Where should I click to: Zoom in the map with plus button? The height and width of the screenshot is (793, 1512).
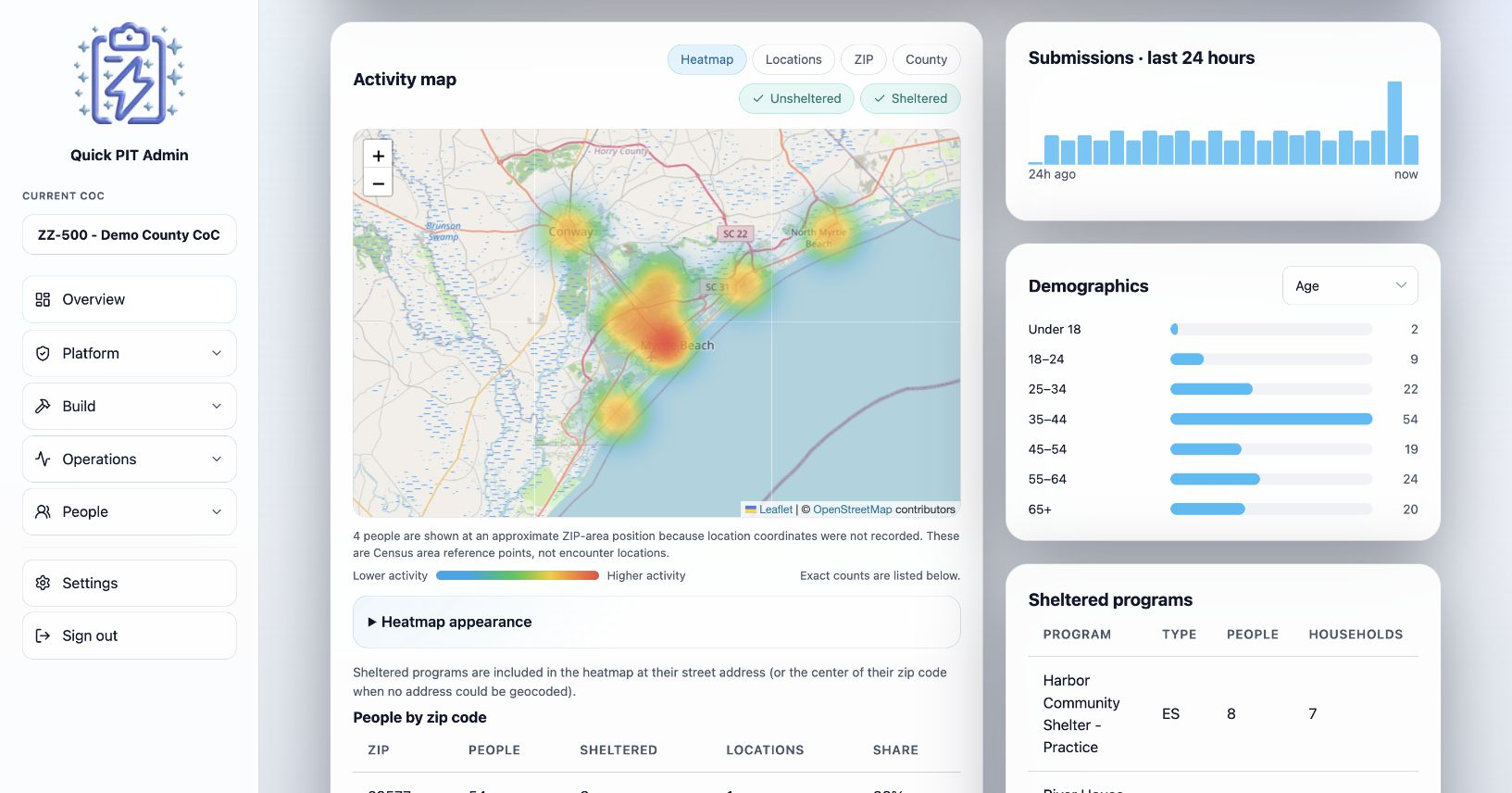(x=378, y=156)
